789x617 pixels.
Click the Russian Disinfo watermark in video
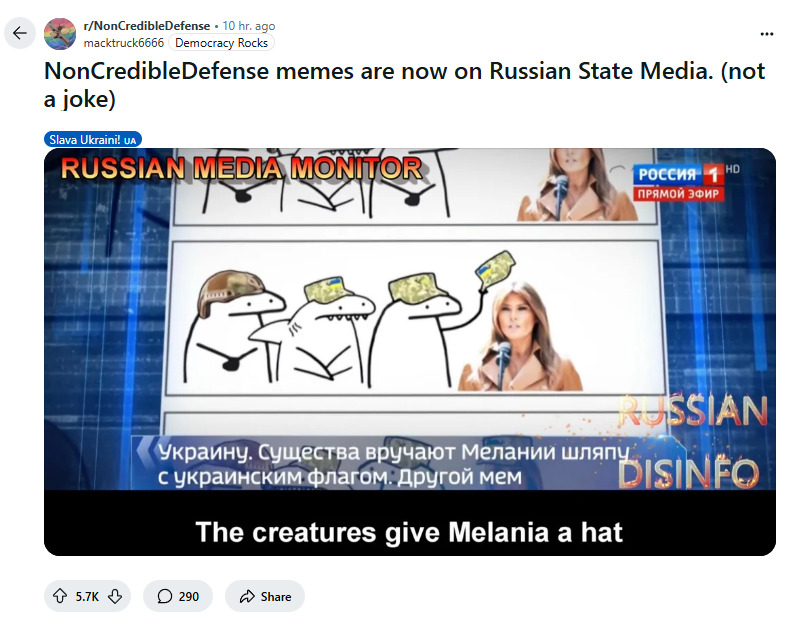point(692,442)
